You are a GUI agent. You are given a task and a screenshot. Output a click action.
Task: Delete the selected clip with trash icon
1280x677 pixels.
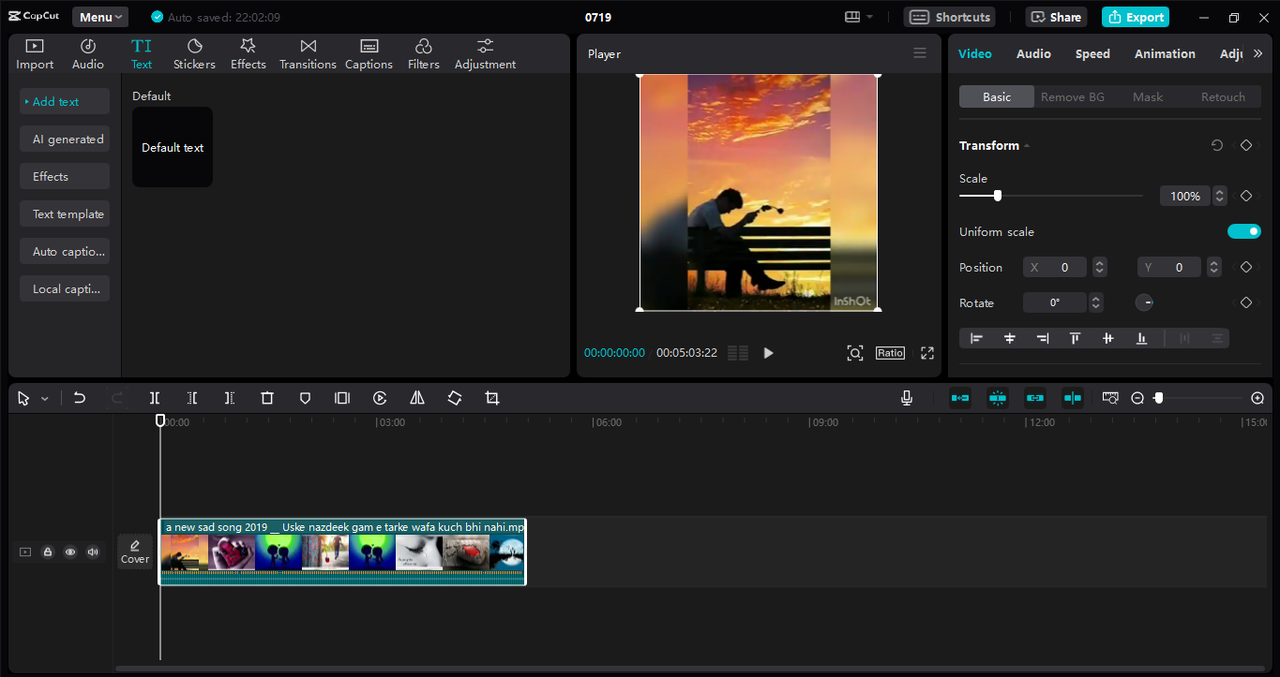click(x=267, y=398)
